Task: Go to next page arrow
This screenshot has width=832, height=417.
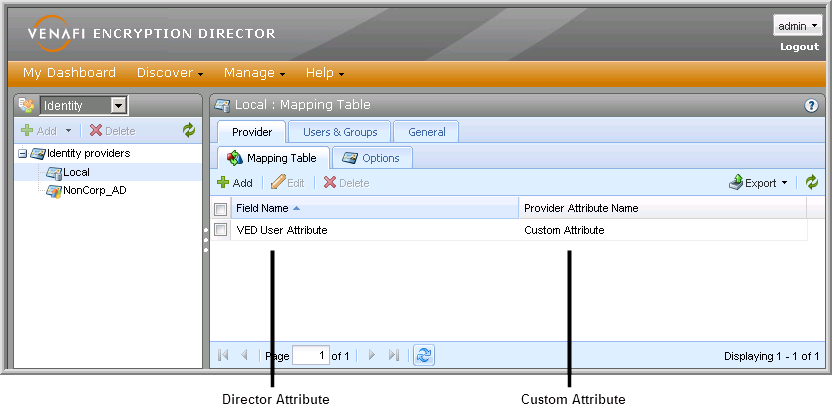Action: pyautogui.click(x=372, y=355)
